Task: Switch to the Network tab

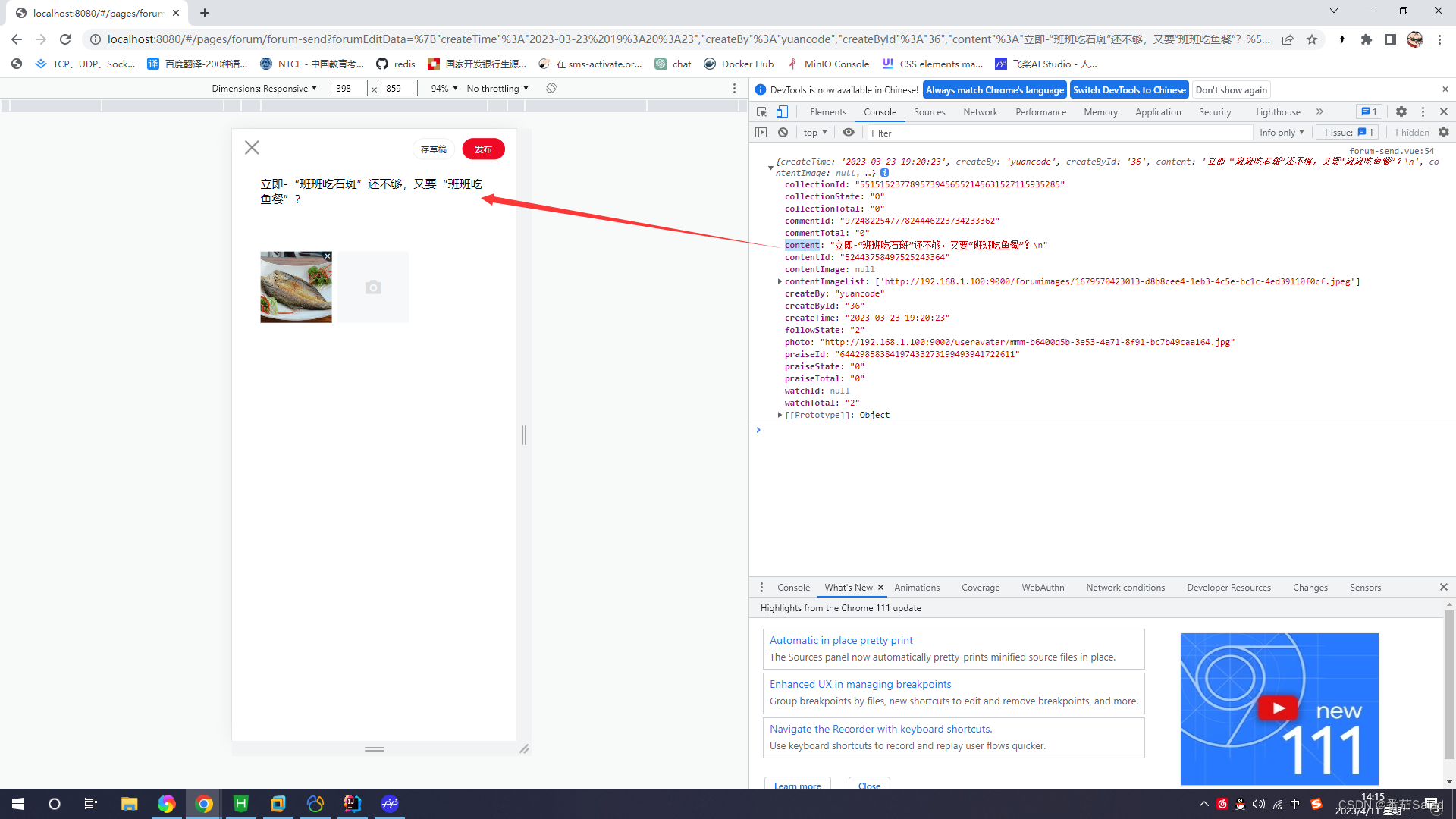Action: pos(980,111)
